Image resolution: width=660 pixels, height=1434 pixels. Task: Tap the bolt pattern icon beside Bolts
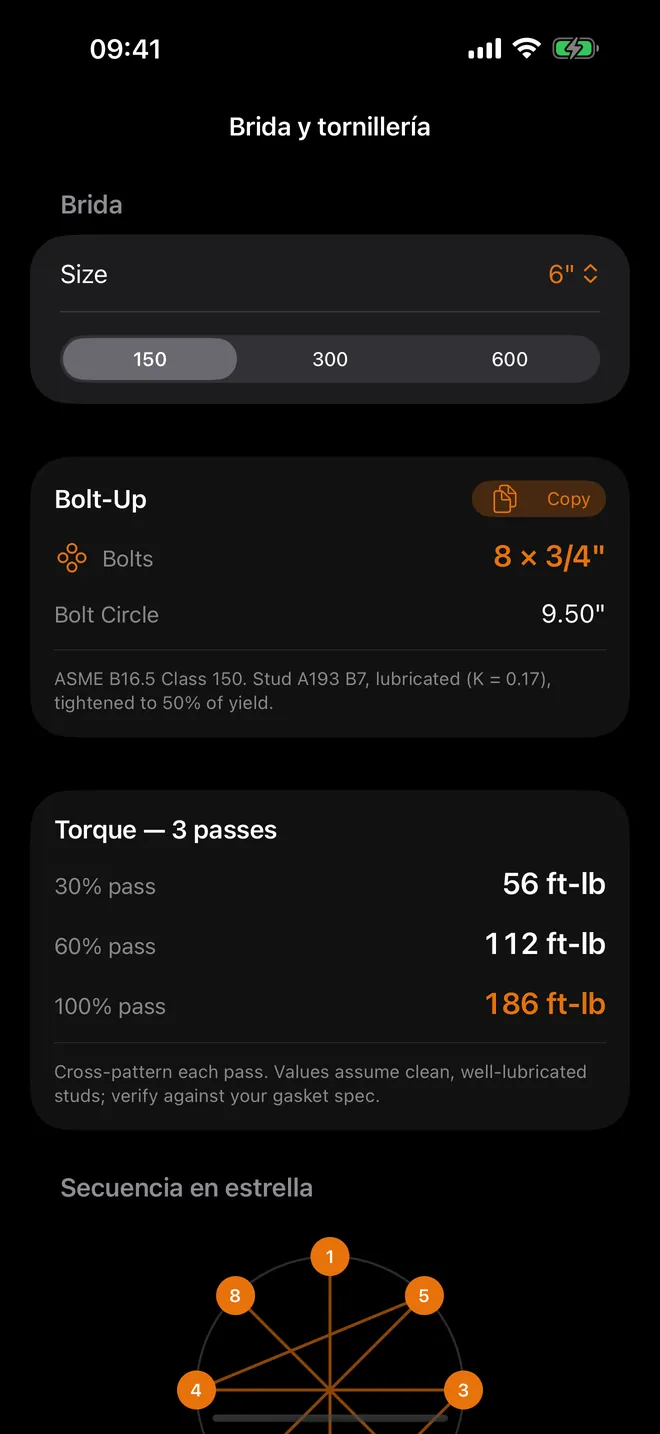pyautogui.click(x=72, y=558)
